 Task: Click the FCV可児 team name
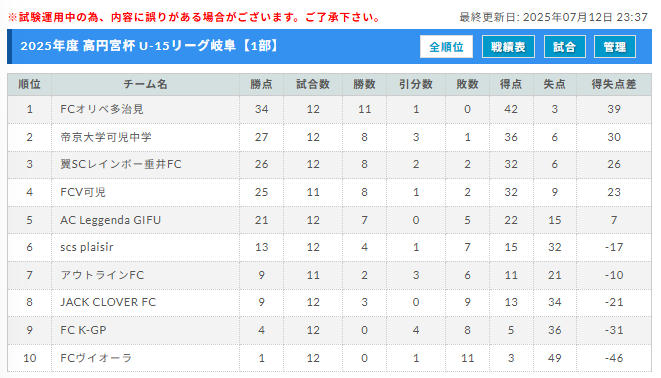(x=83, y=192)
